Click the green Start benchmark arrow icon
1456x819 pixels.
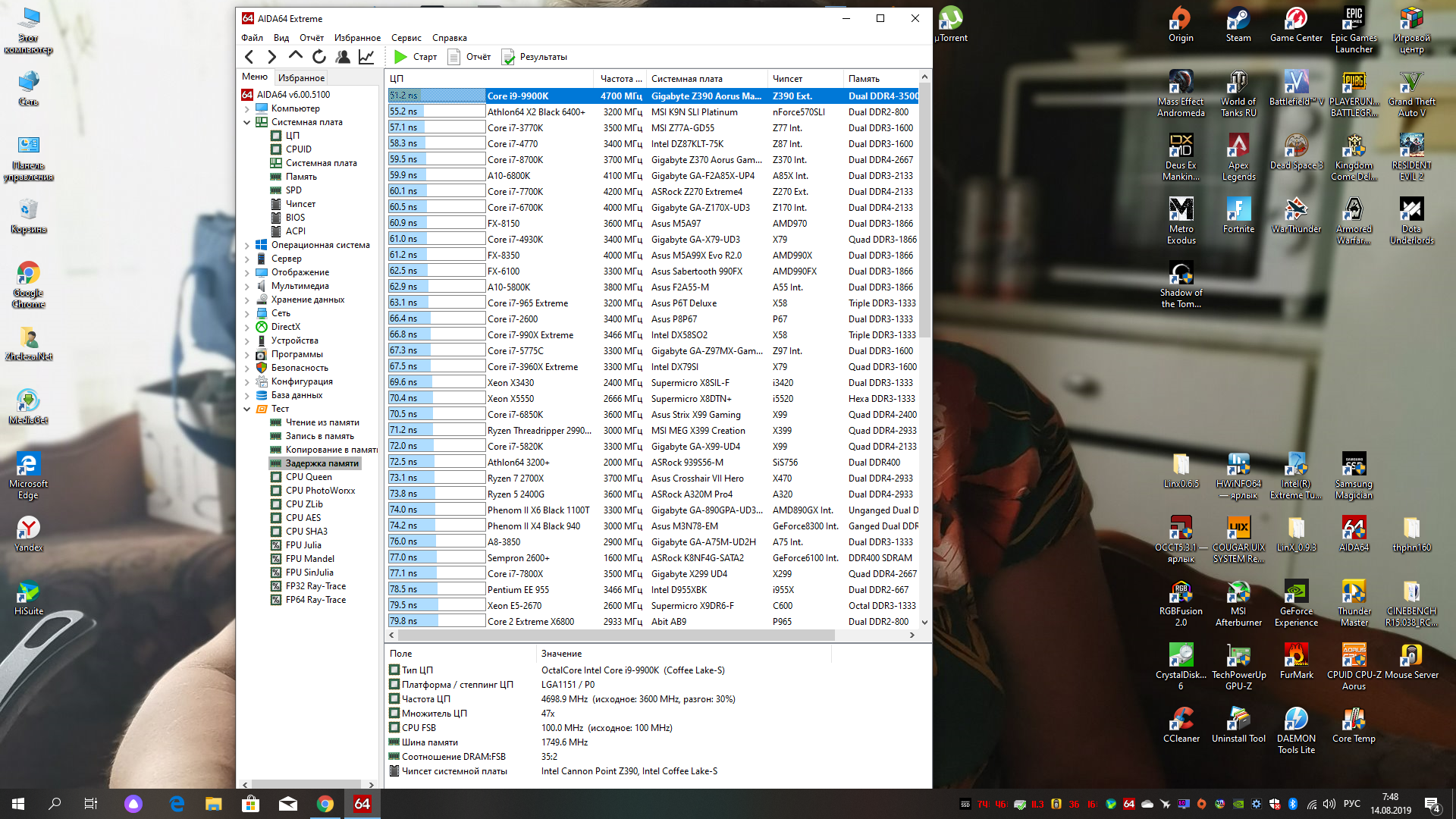point(400,57)
